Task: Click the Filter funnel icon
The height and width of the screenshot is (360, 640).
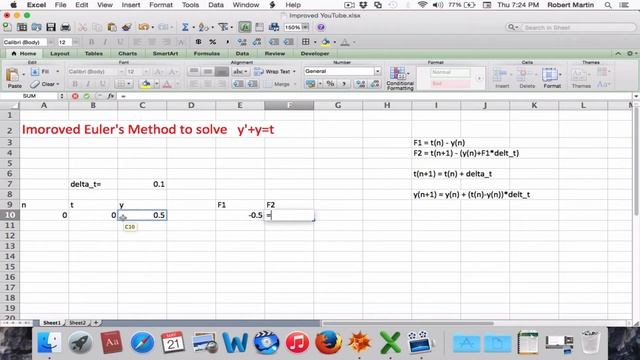Action: 223,27
